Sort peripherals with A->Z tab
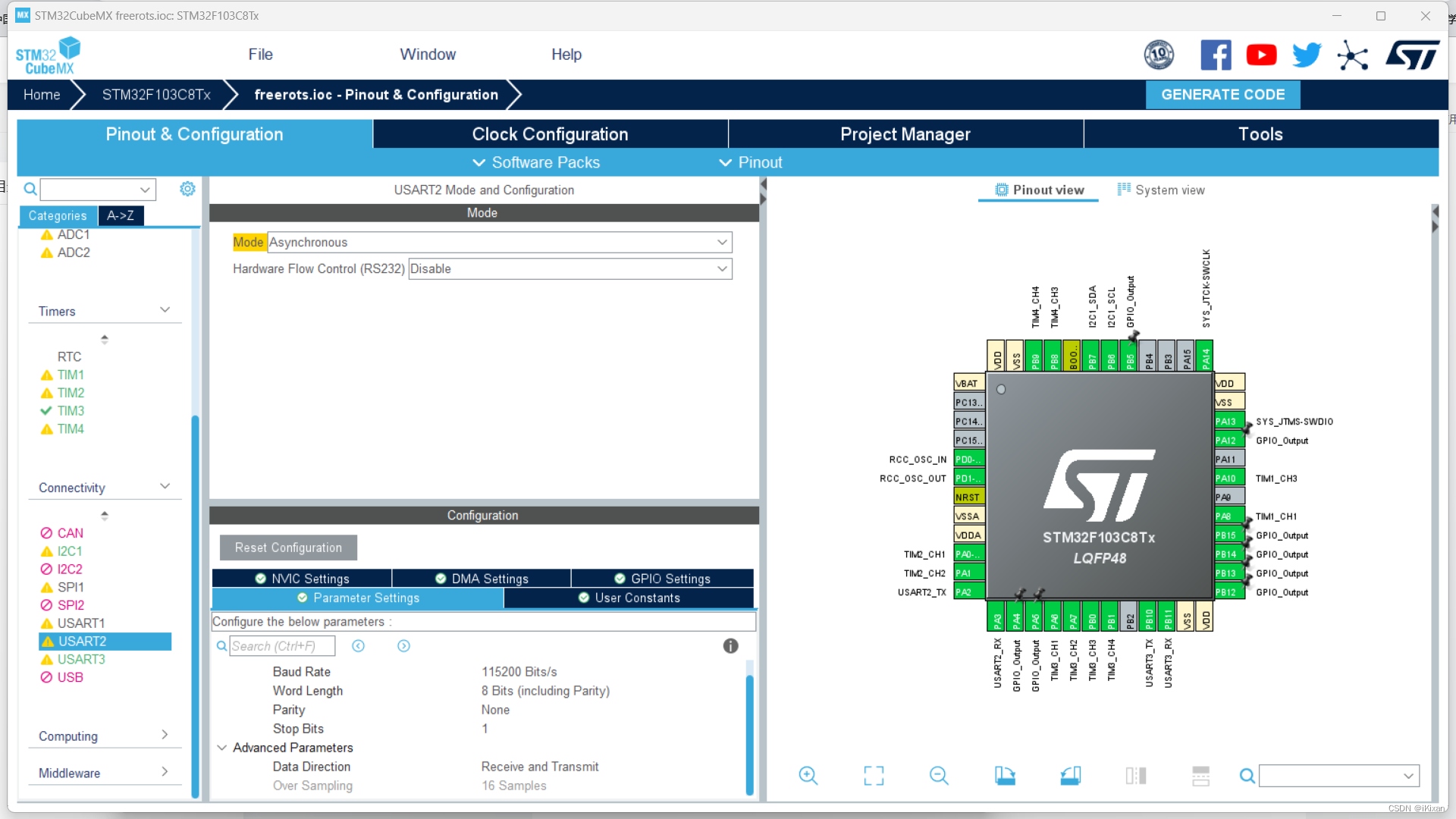Viewport: 1456px width, 819px height. click(121, 215)
